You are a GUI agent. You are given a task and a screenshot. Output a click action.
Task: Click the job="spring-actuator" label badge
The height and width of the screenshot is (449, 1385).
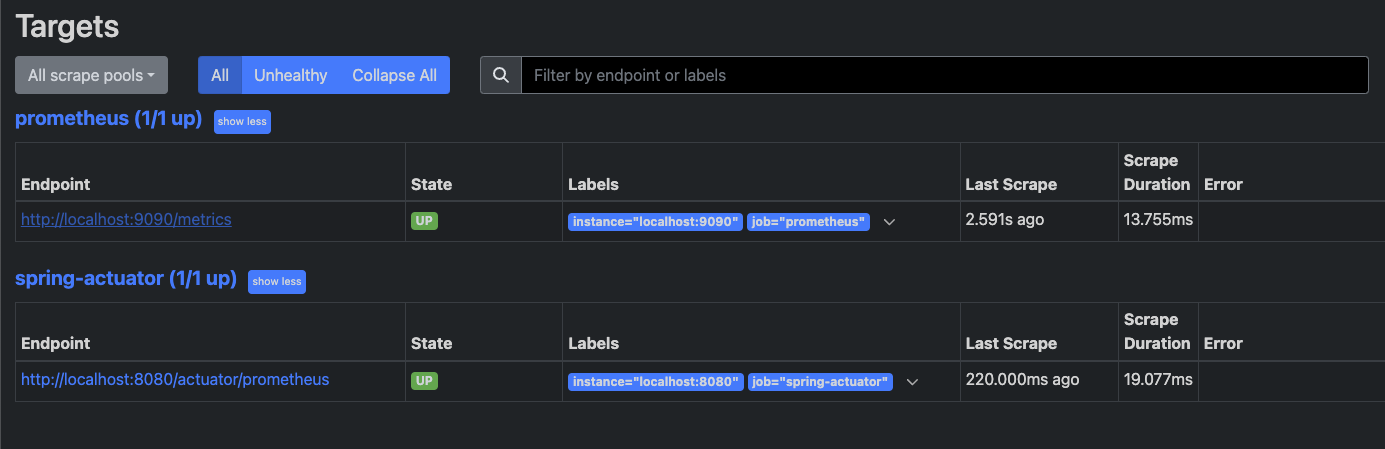coord(819,381)
